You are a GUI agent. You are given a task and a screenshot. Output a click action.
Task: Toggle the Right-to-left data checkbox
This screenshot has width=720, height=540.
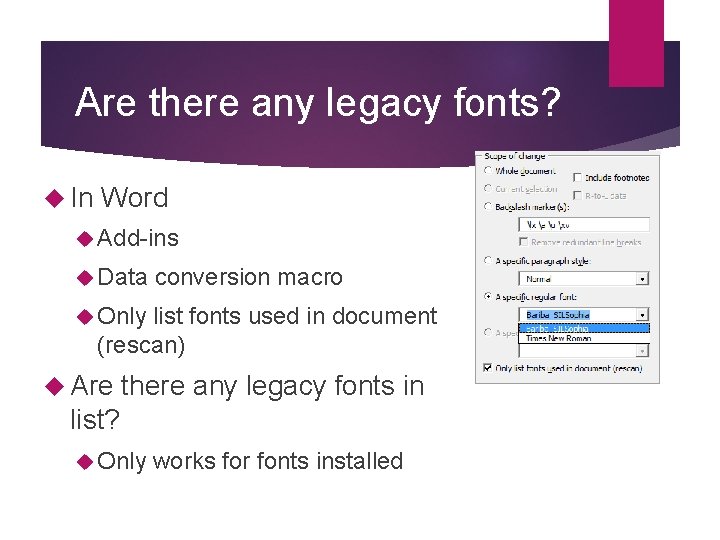click(578, 196)
